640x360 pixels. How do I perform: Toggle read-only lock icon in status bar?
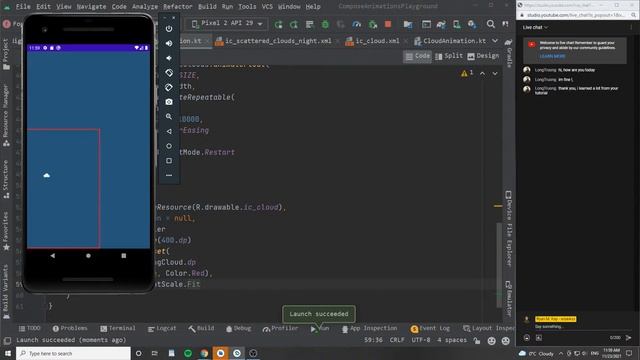(x=476, y=340)
